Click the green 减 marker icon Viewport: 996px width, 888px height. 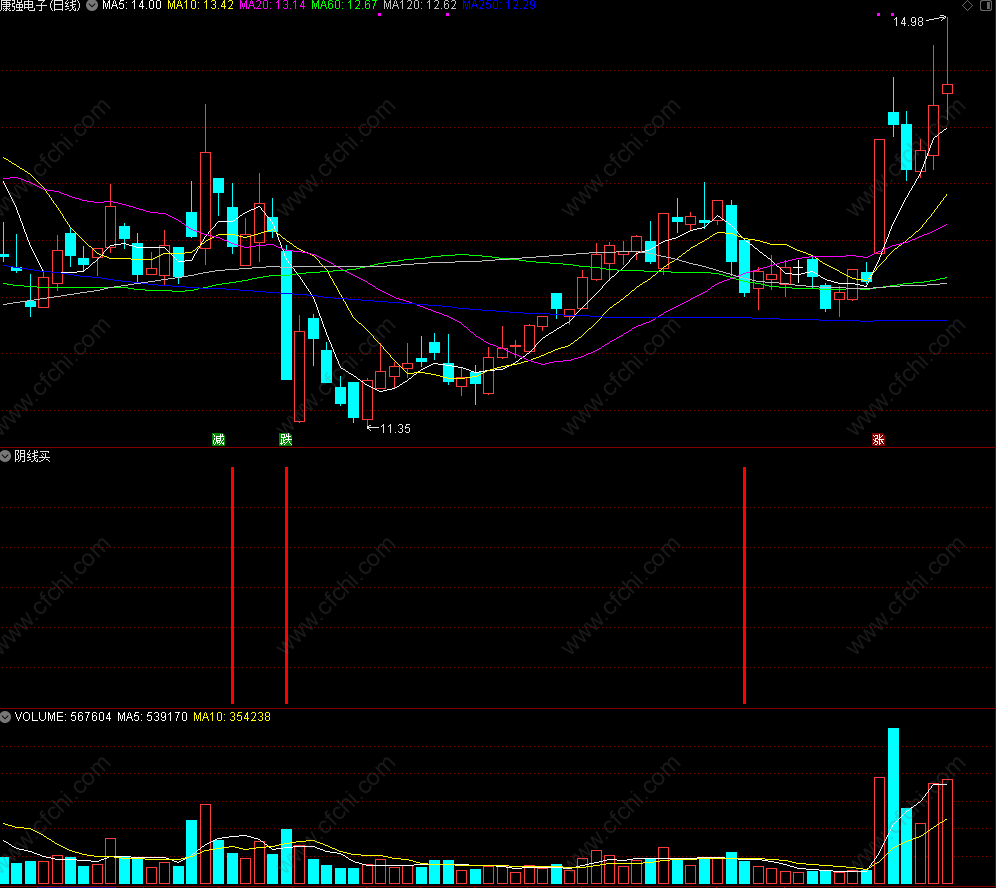click(219, 440)
